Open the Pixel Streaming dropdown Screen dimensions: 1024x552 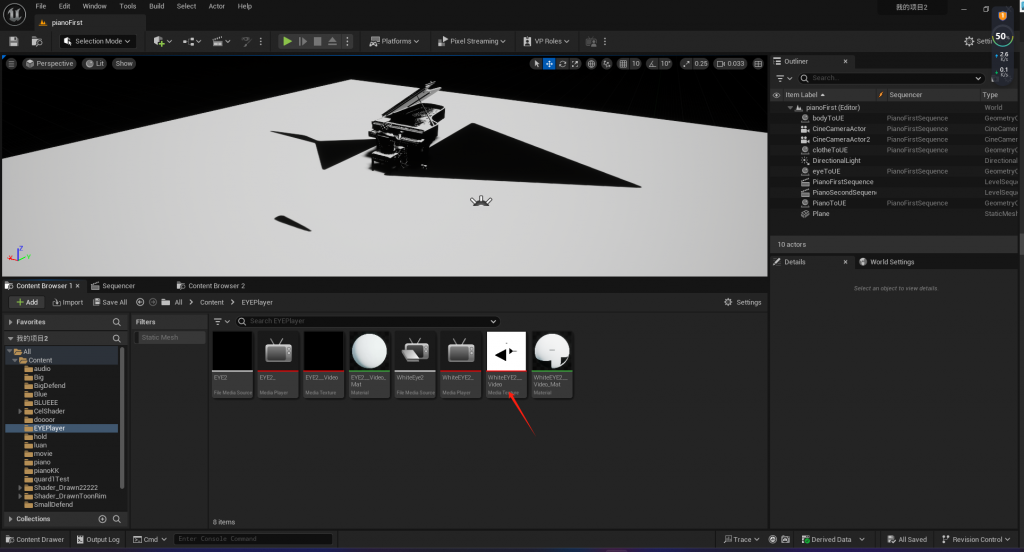472,41
